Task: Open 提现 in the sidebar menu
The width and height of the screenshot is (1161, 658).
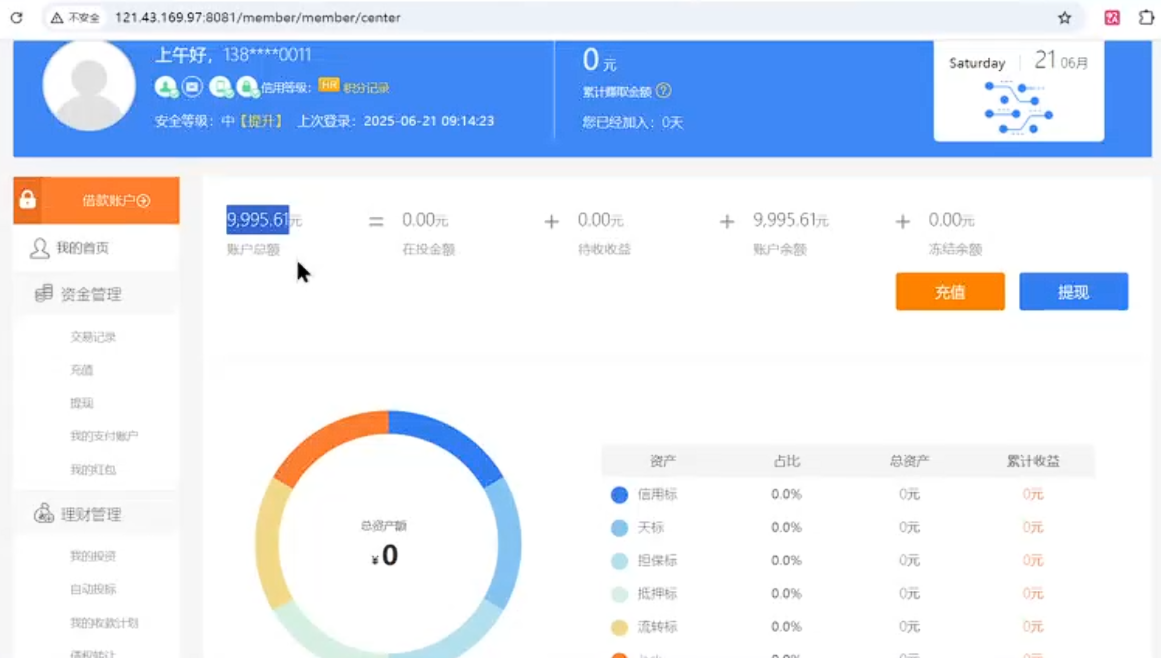Action: [x=81, y=403]
